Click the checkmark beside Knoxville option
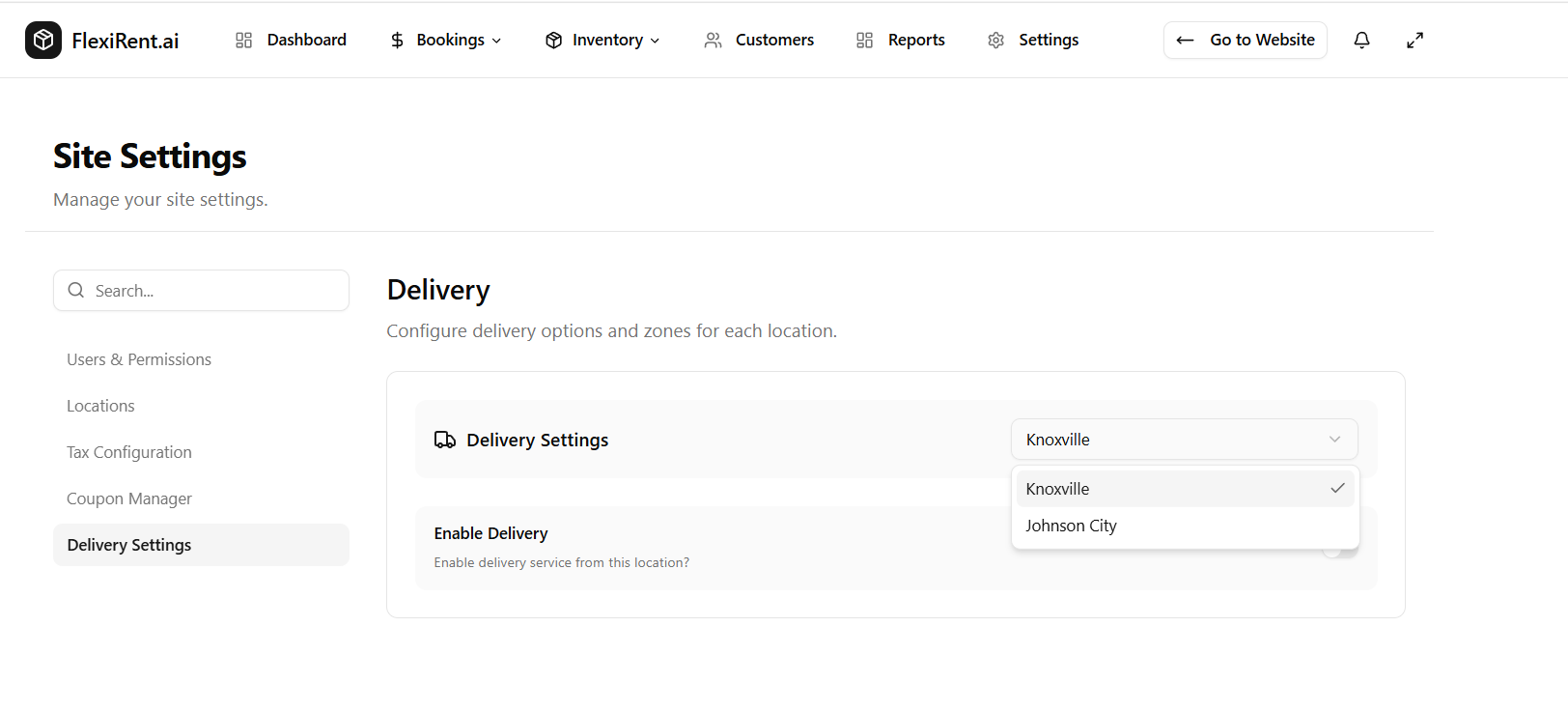The image size is (1568, 712). coord(1337,488)
